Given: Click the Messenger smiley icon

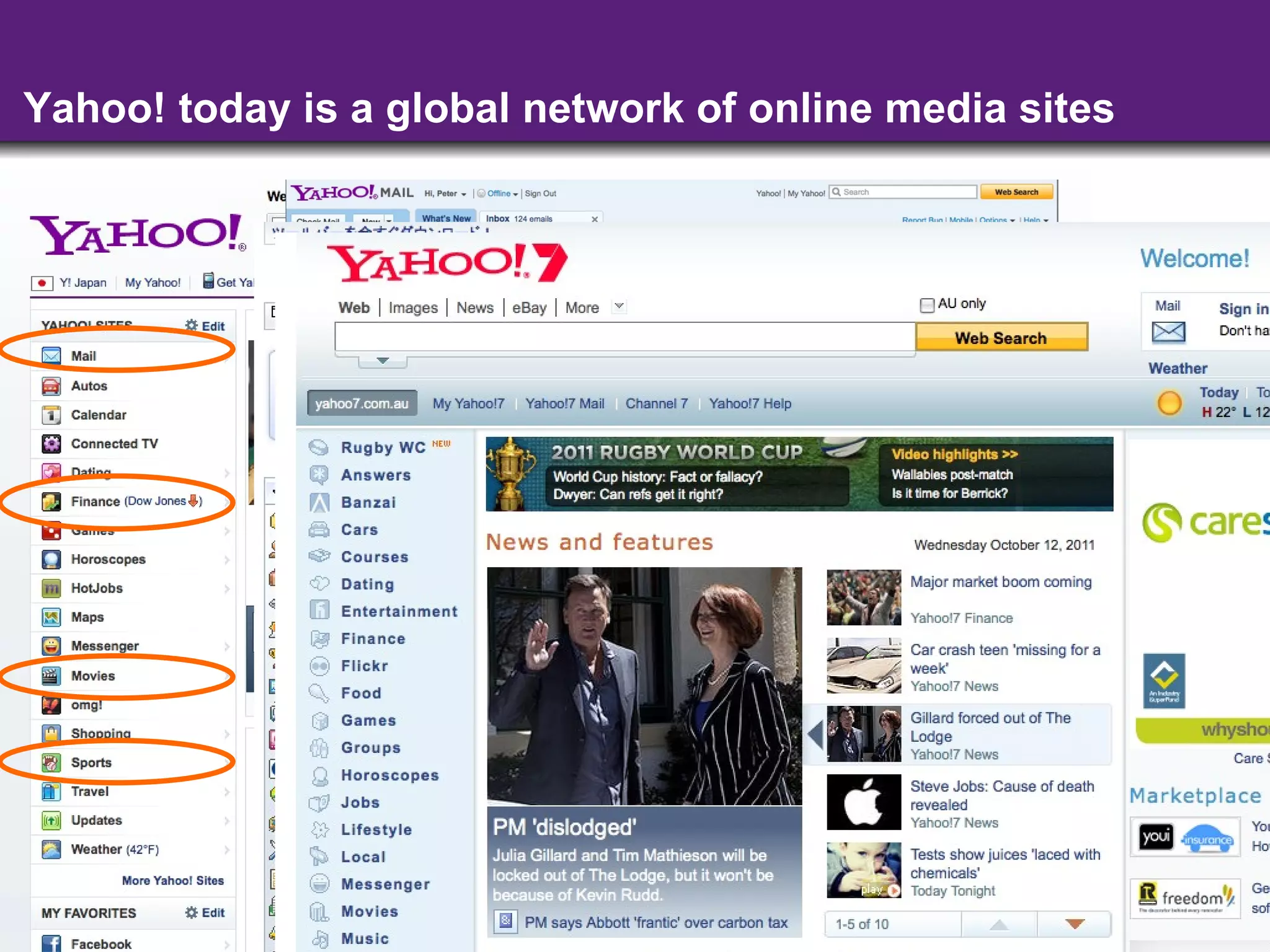Looking at the screenshot, I should click(51, 646).
